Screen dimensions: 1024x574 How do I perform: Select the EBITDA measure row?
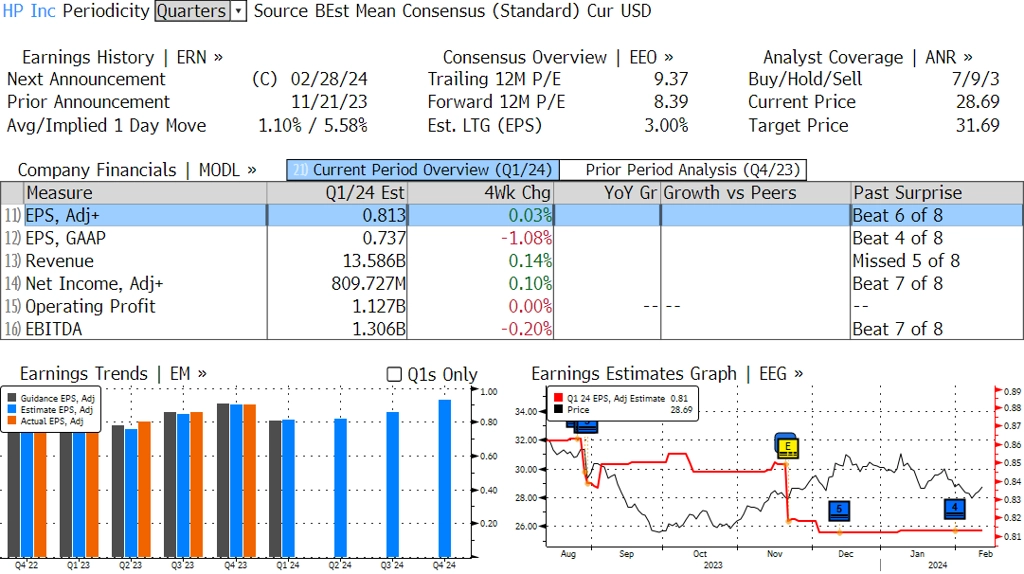coord(512,329)
